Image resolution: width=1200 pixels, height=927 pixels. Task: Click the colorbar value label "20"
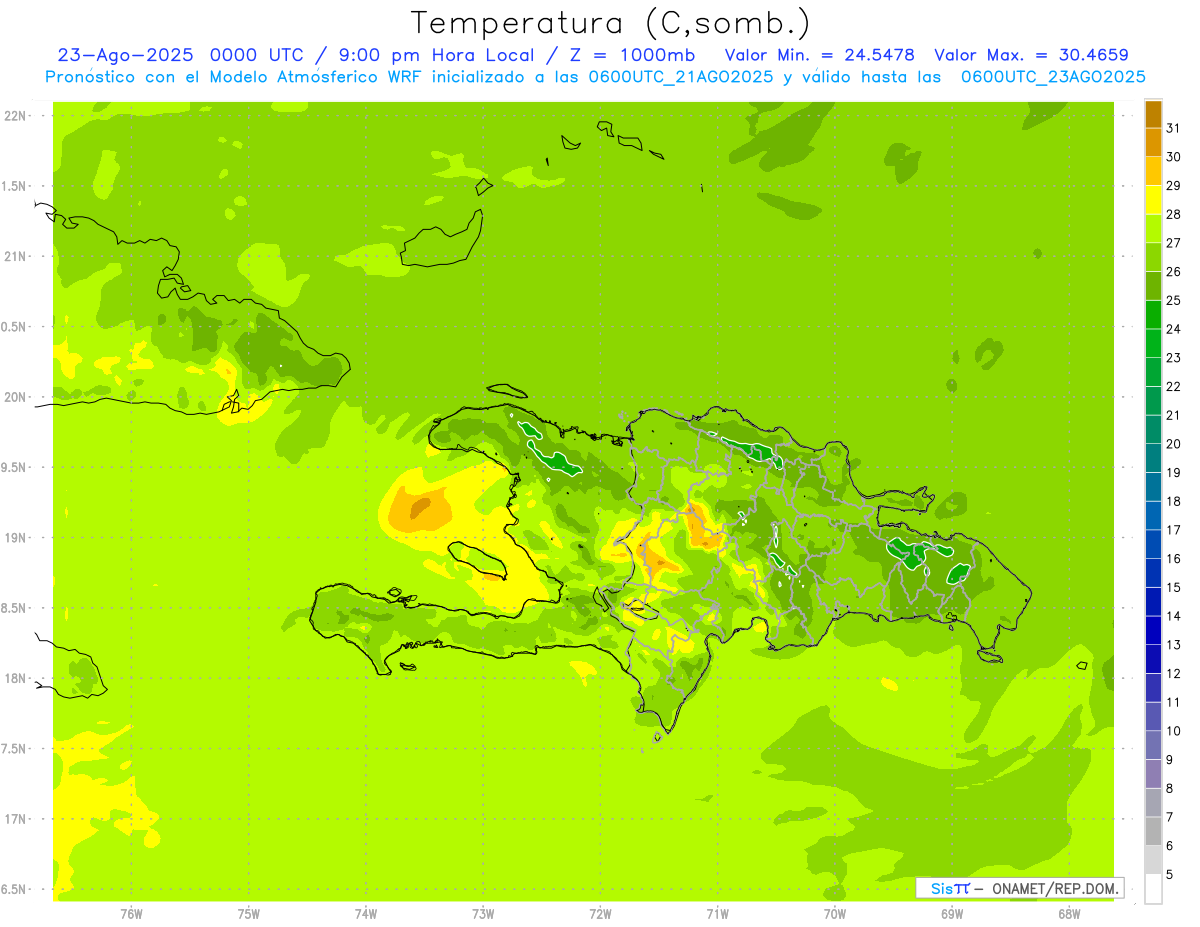point(1173,444)
